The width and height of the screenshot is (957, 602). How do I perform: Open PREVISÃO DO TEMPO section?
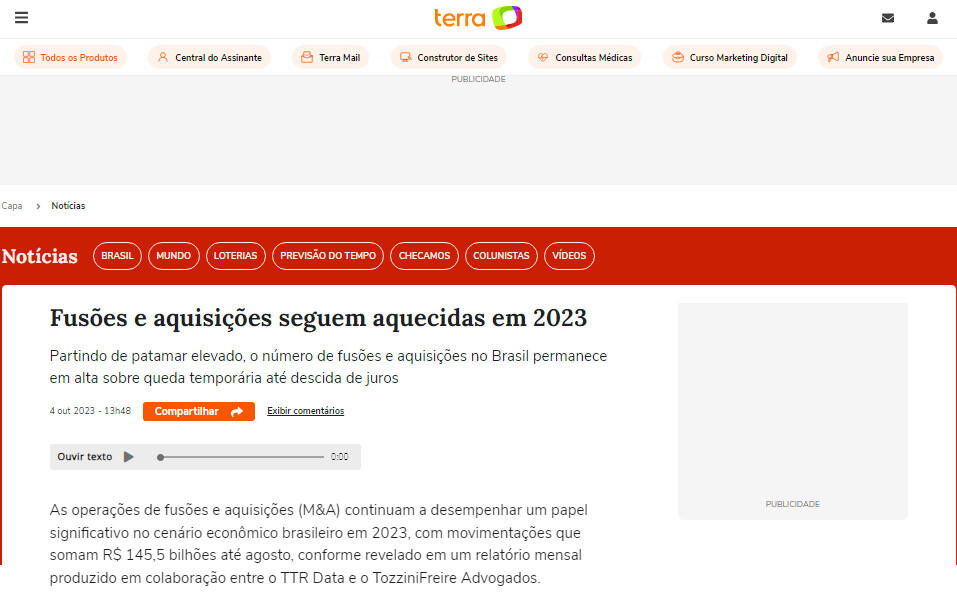point(328,256)
